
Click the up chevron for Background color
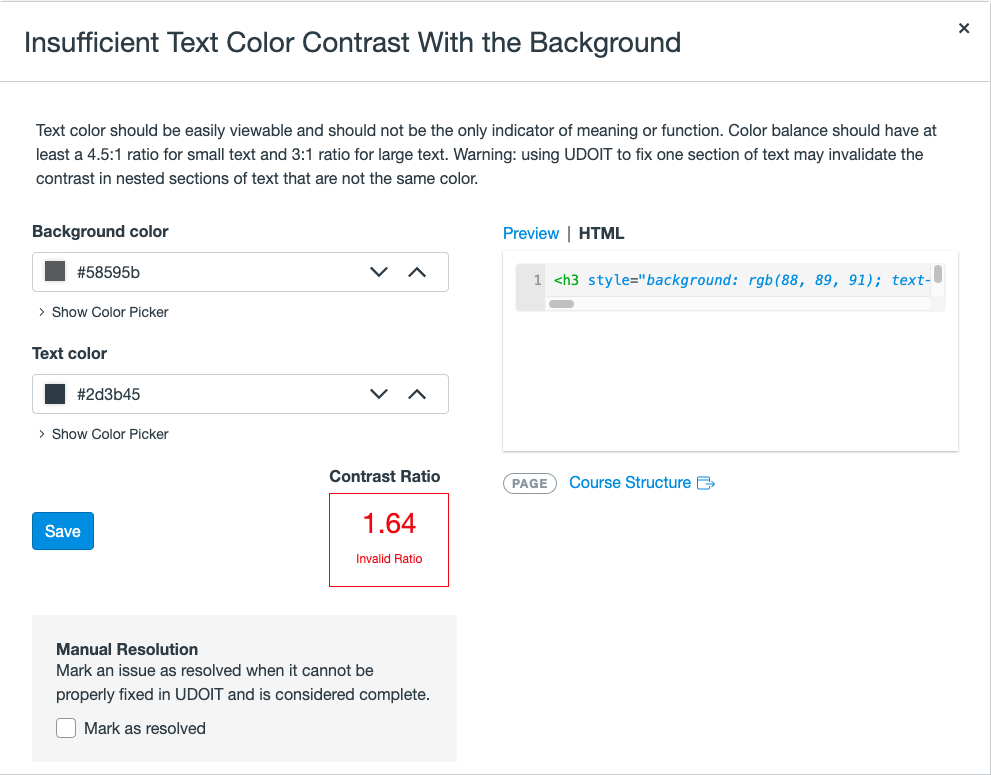(x=417, y=272)
